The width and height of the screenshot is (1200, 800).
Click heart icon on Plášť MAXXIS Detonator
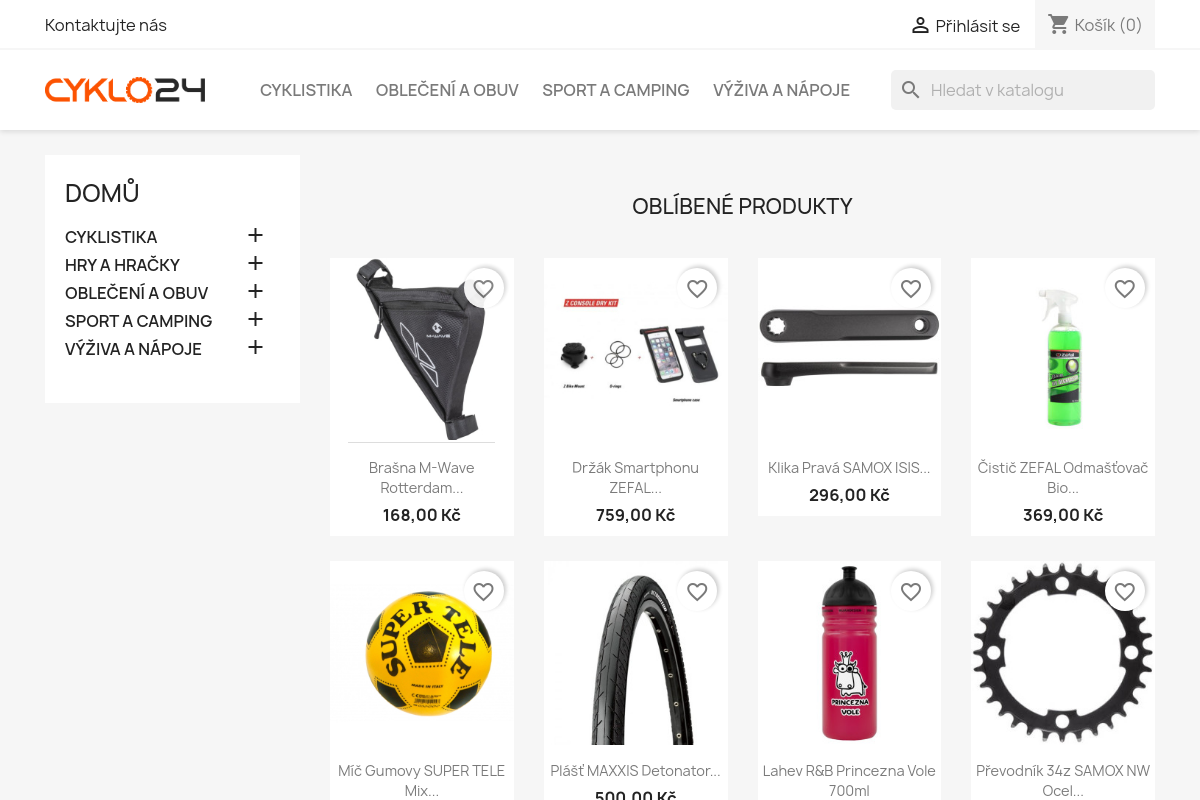tap(698, 592)
